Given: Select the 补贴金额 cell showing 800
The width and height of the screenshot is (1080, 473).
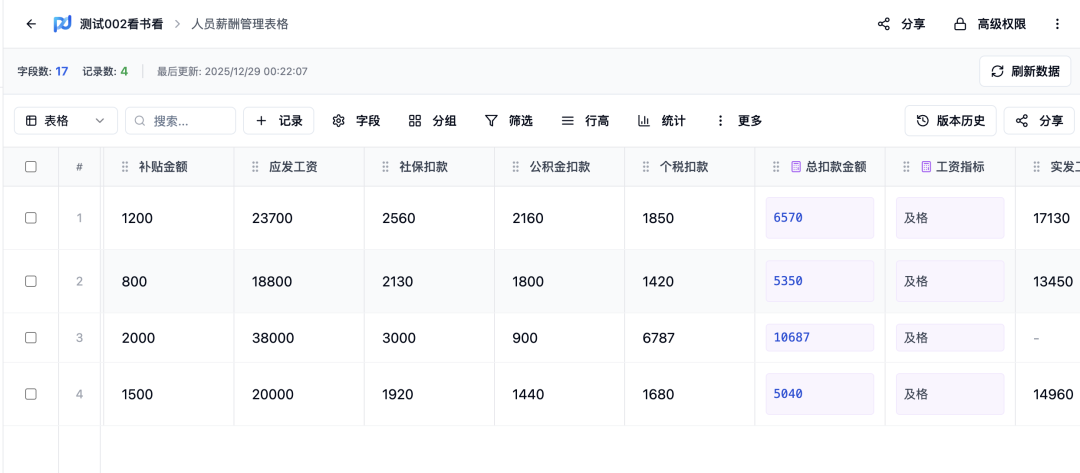Looking at the screenshot, I should click(169, 281).
